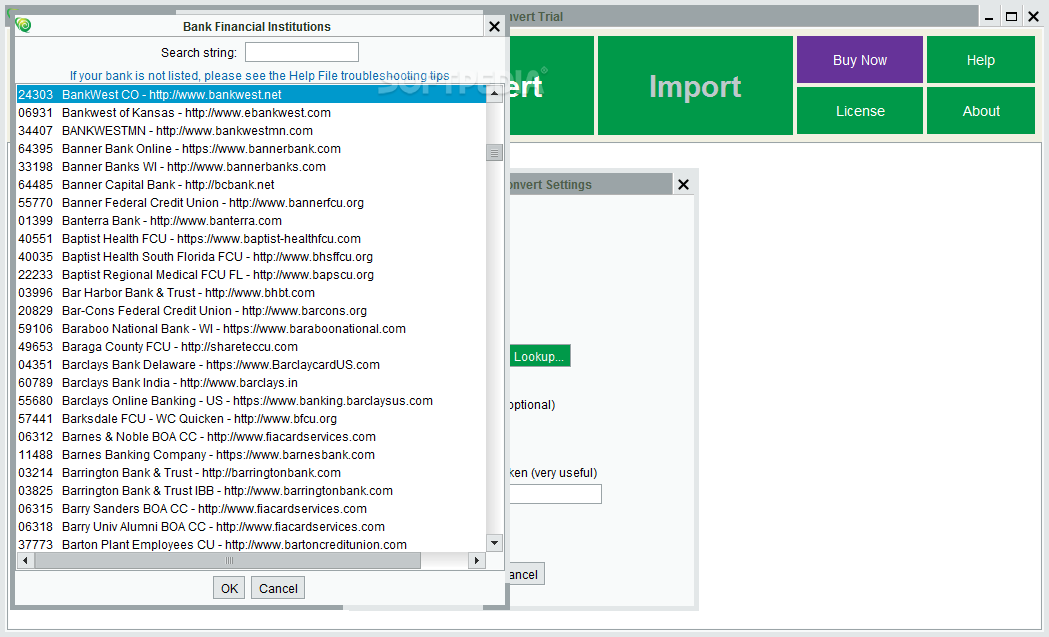Select Bar Harbor Bank & Trust entry
The width and height of the screenshot is (1049, 637).
pos(252,293)
